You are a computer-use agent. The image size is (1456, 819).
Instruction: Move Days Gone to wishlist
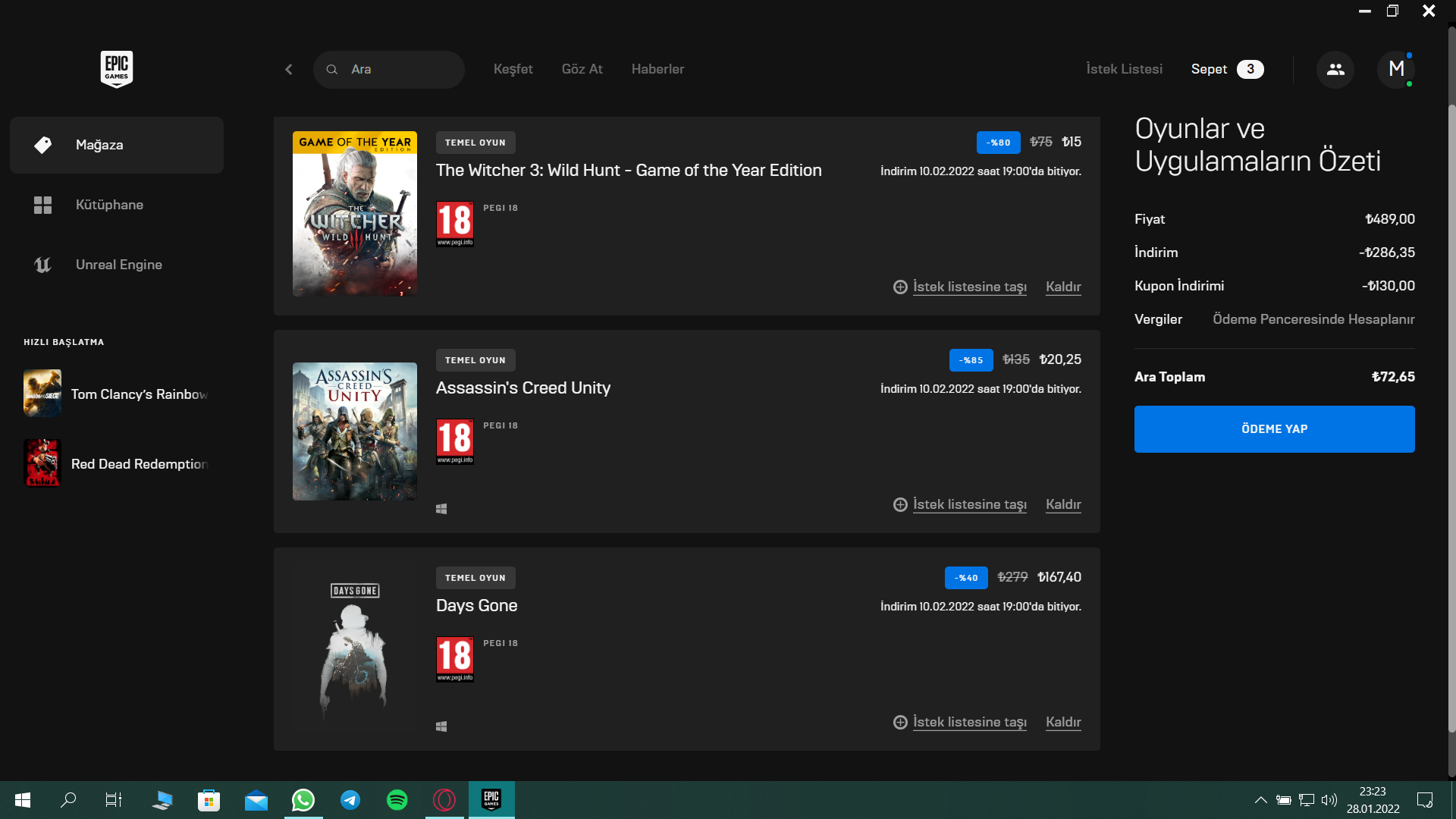click(x=969, y=722)
